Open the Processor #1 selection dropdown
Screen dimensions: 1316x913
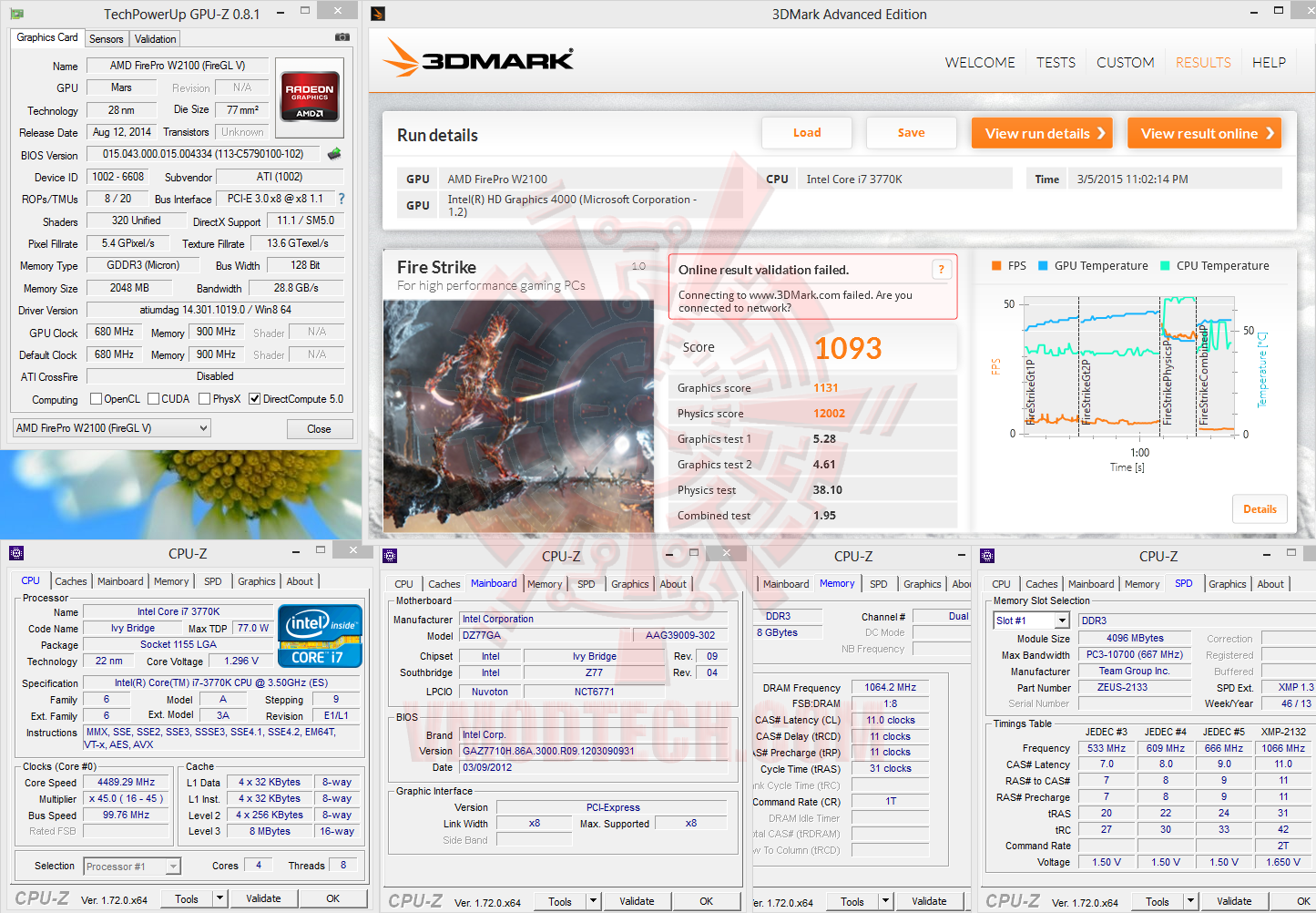[172, 866]
